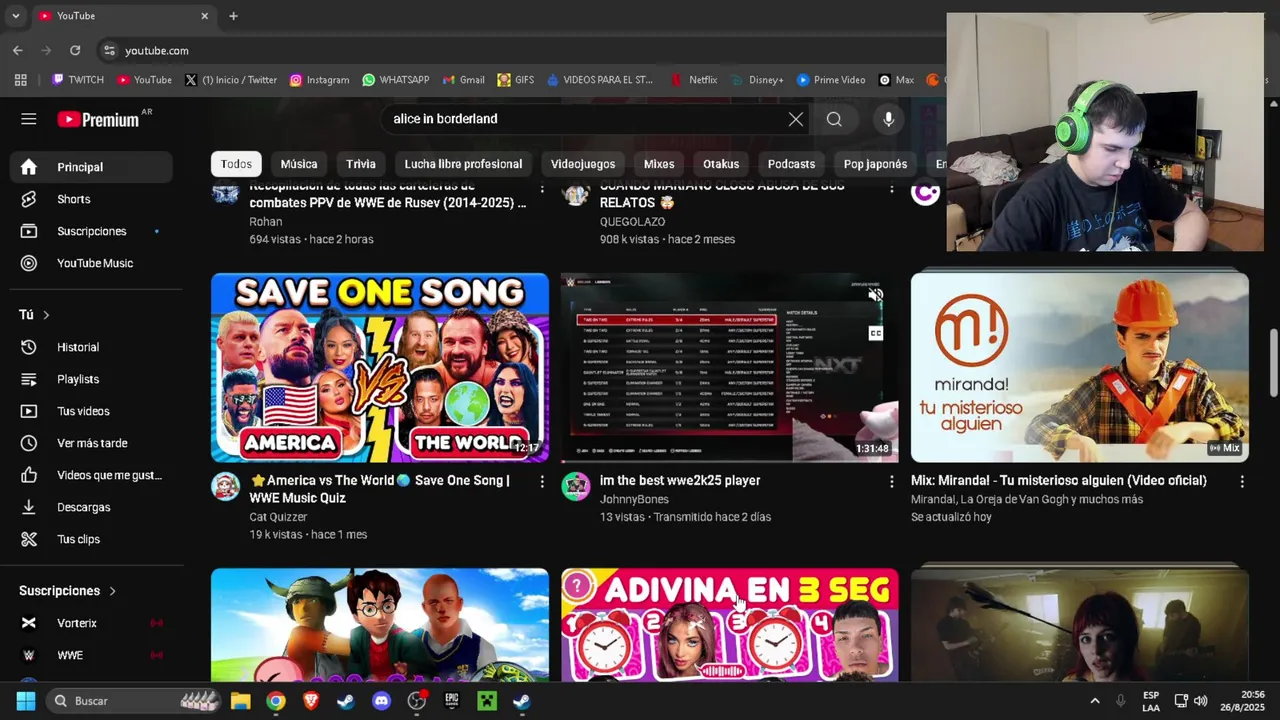This screenshot has height=720, width=1280.
Task: Expand the Suscripciones section chevron
Action: point(112,591)
